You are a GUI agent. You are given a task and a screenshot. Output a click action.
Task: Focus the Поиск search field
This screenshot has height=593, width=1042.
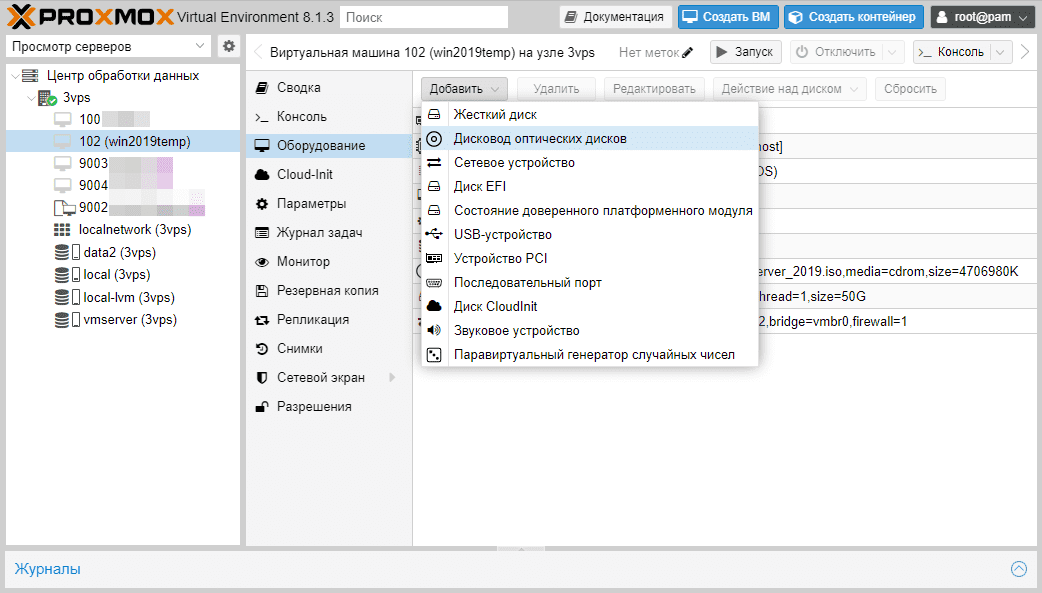424,17
